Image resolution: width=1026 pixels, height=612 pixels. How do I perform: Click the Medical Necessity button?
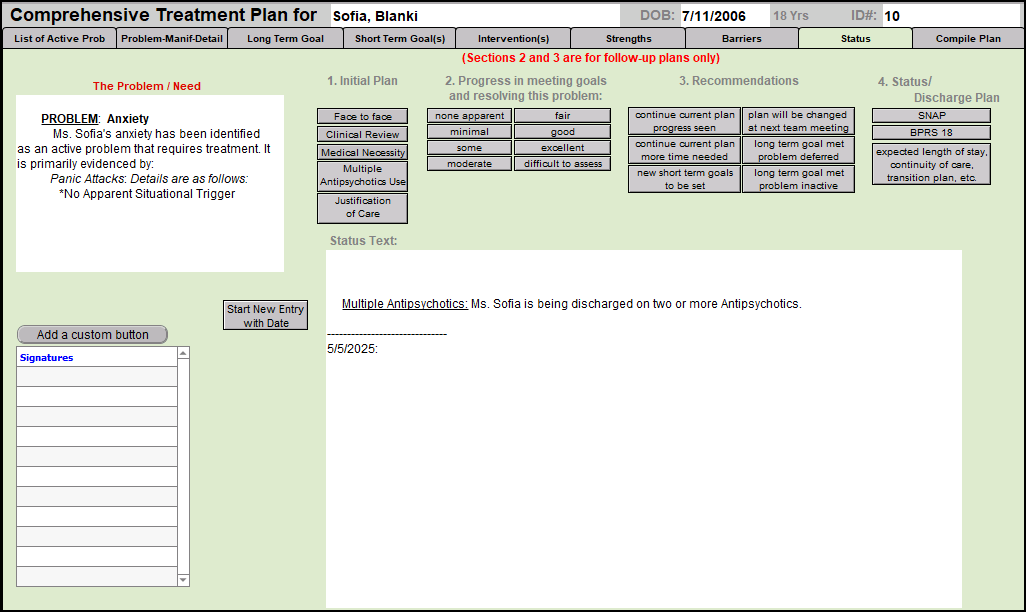click(x=362, y=153)
